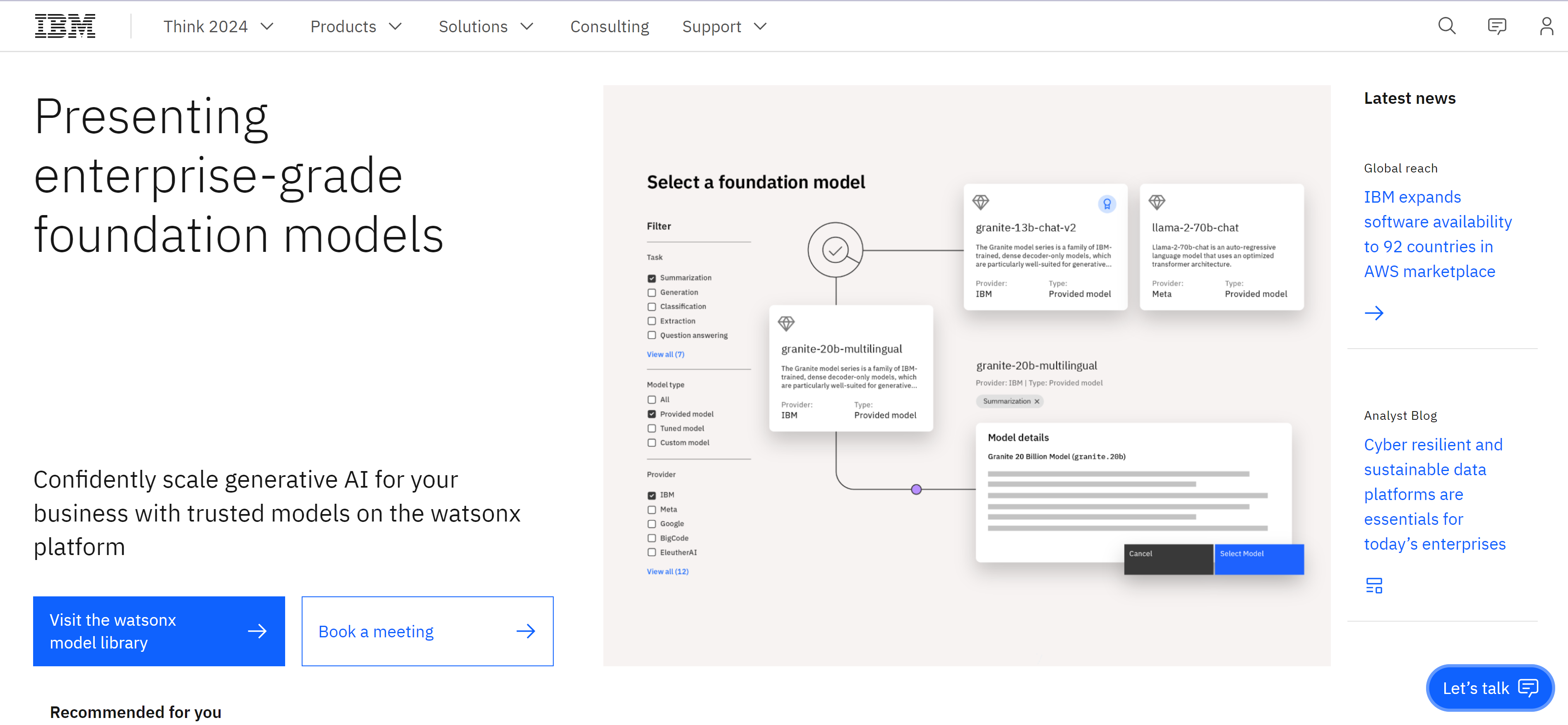Open IBM expands software availability article
The height and width of the screenshot is (725, 1568).
1438,234
